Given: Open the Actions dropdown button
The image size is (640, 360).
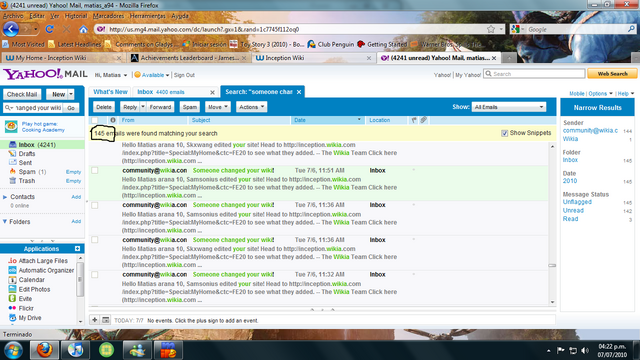Looking at the screenshot, I should coord(251,107).
